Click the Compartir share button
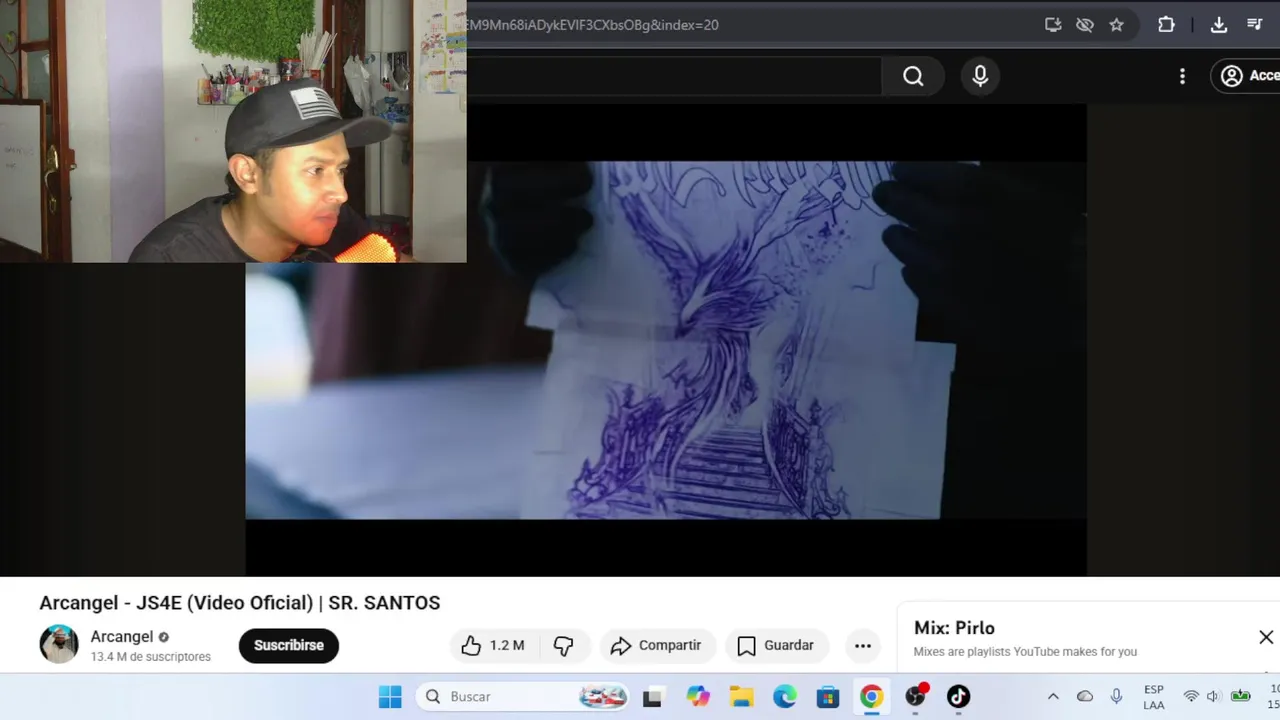The height and width of the screenshot is (720, 1280). click(x=656, y=646)
